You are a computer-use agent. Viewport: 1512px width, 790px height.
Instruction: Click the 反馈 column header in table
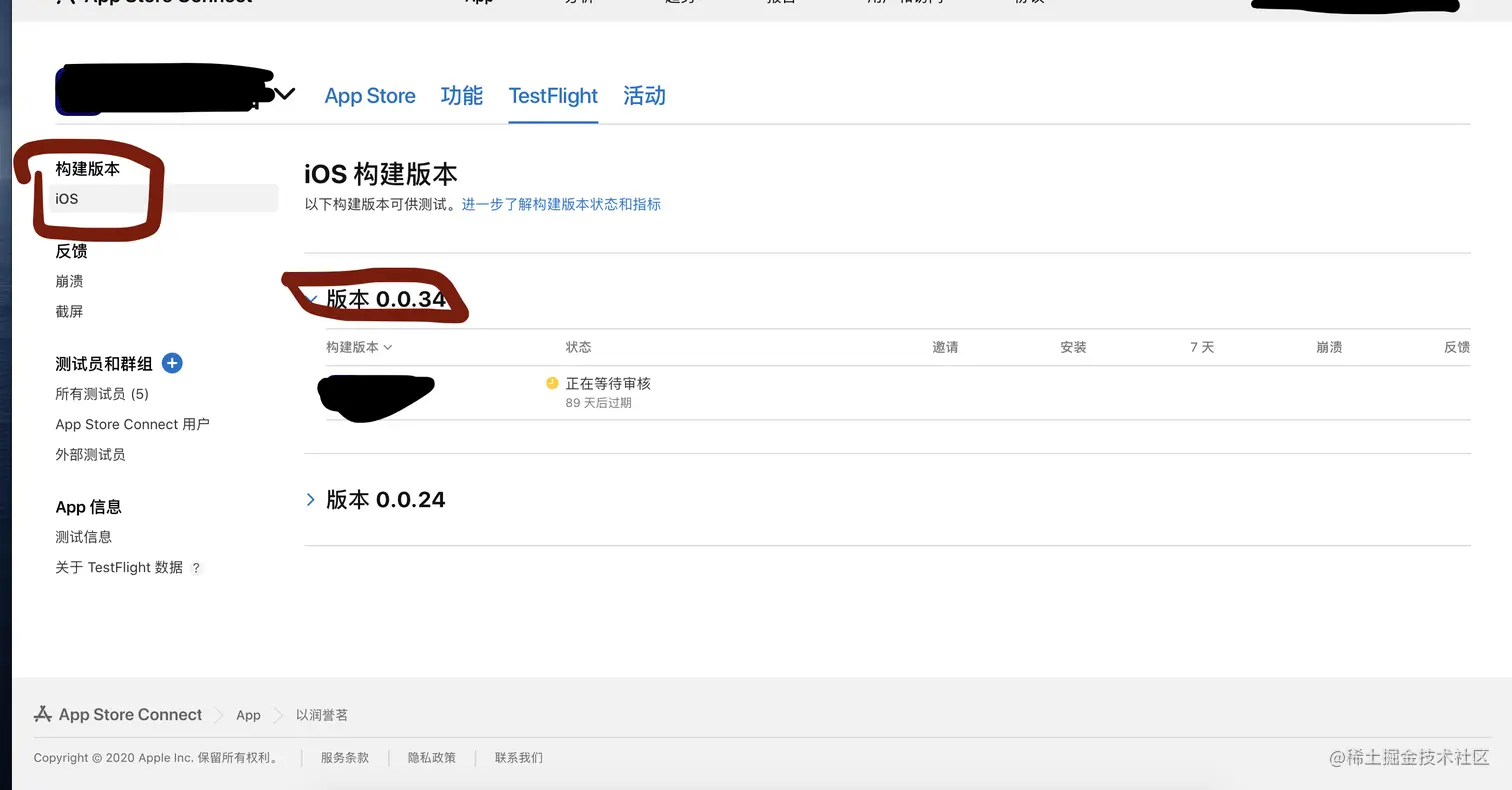1457,347
